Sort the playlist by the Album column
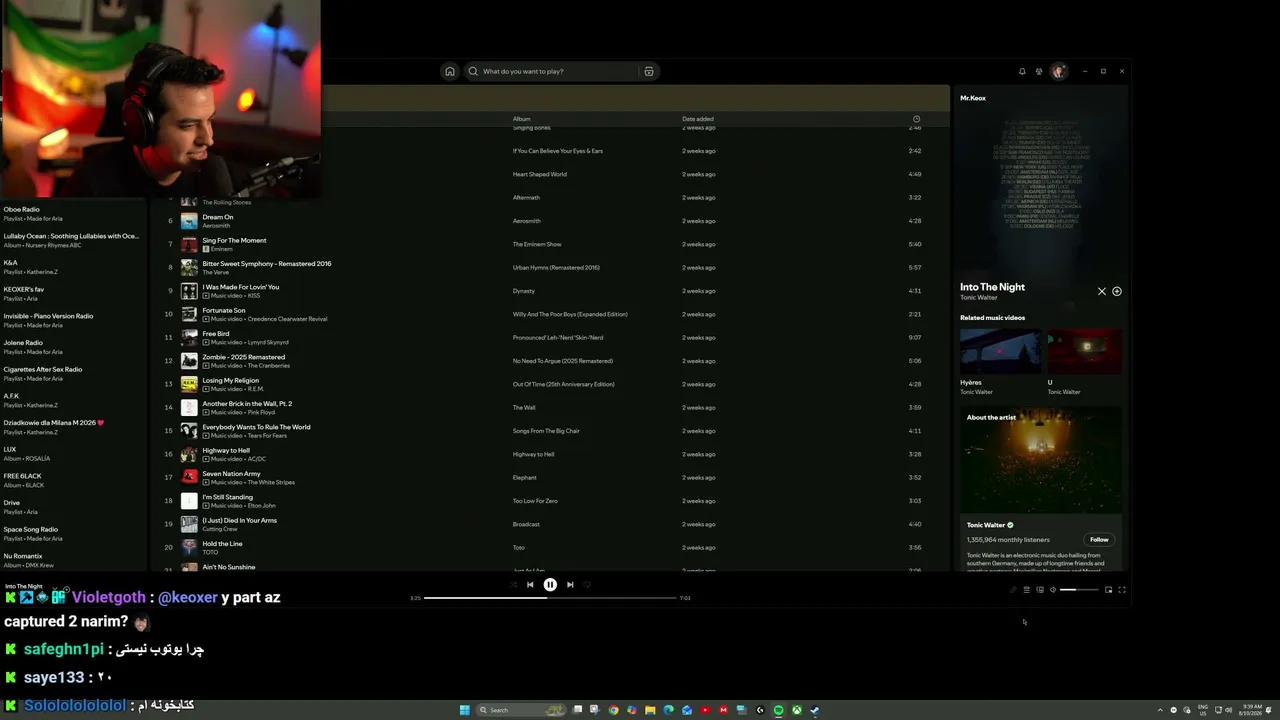 pyautogui.click(x=522, y=119)
